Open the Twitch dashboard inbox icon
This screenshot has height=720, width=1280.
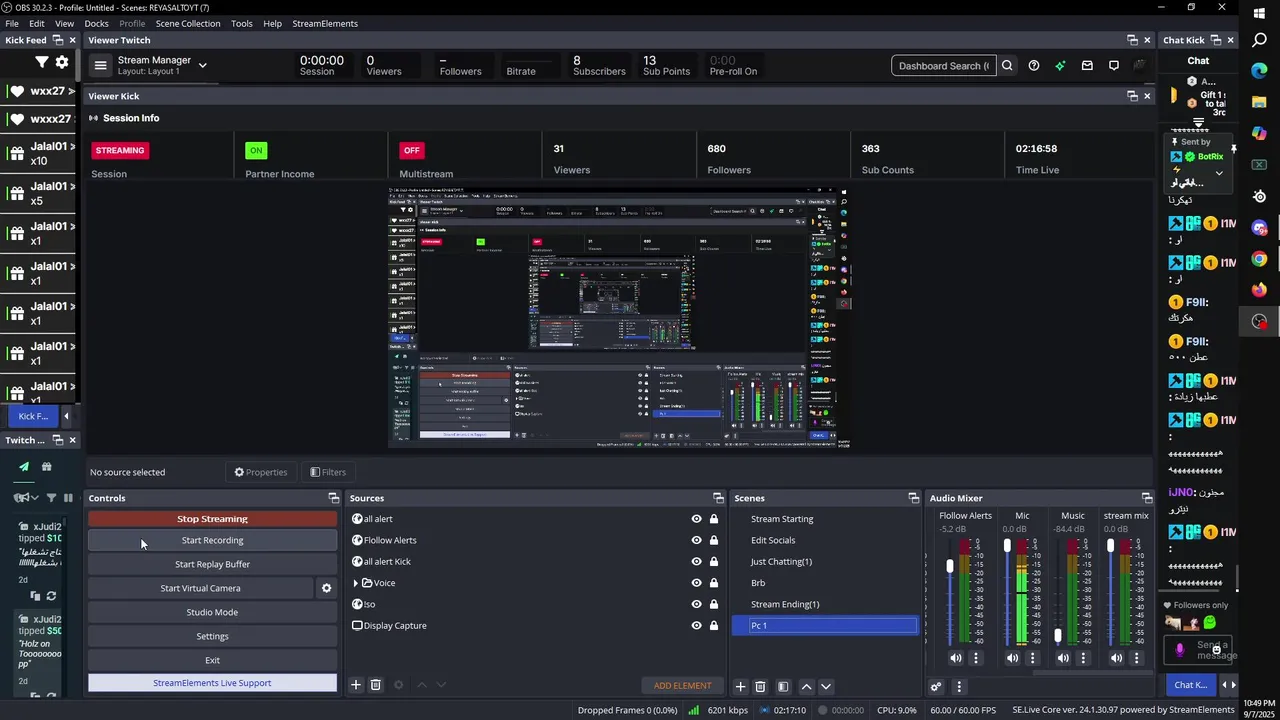click(x=1087, y=66)
